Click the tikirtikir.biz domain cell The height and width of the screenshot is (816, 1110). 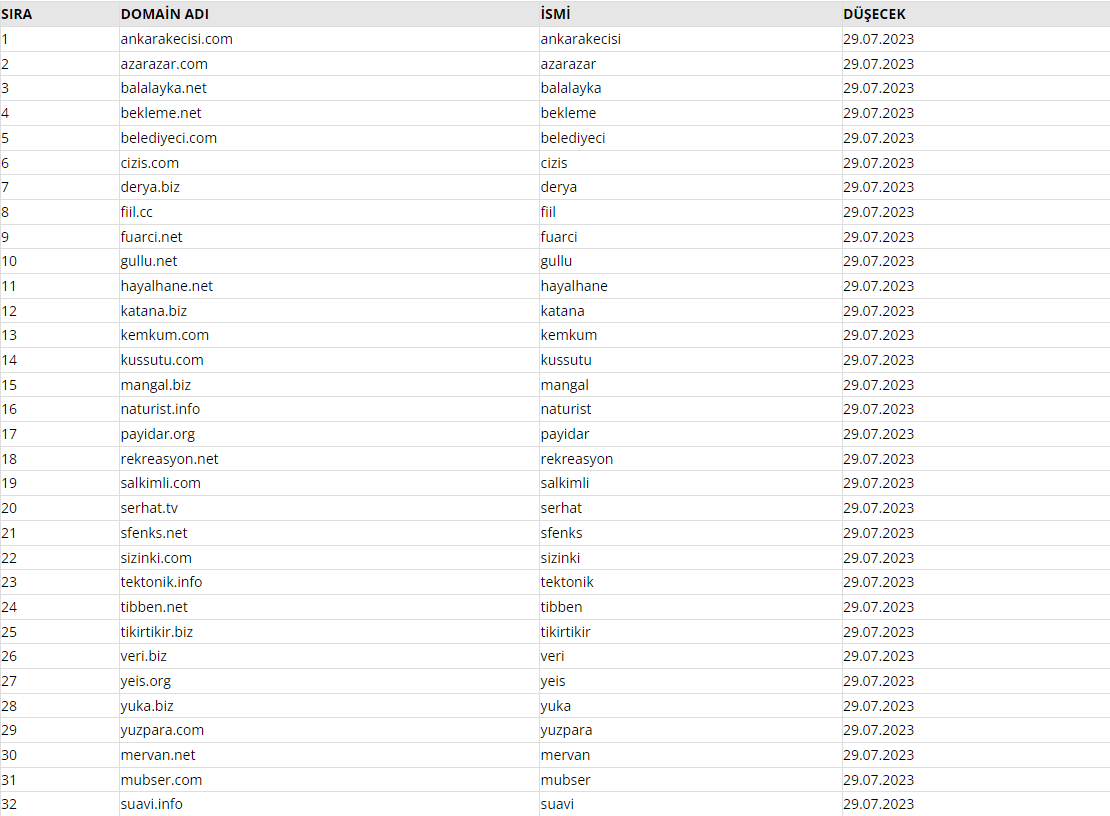(x=156, y=631)
